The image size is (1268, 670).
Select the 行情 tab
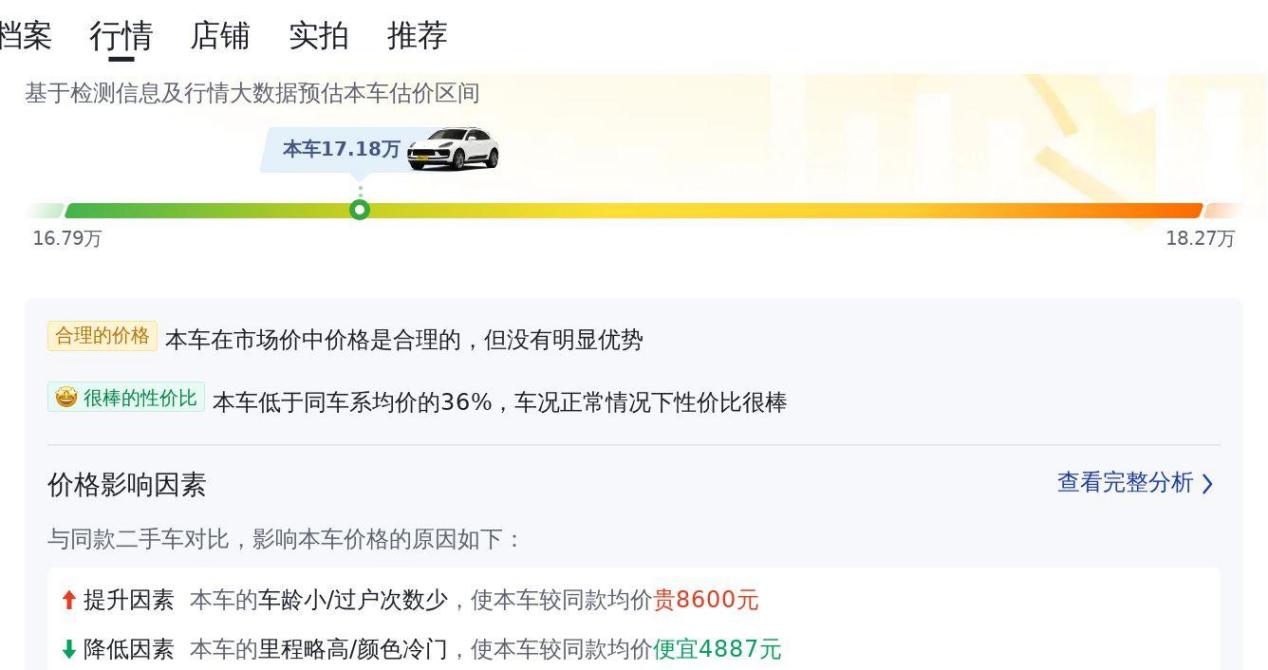click(x=121, y=36)
